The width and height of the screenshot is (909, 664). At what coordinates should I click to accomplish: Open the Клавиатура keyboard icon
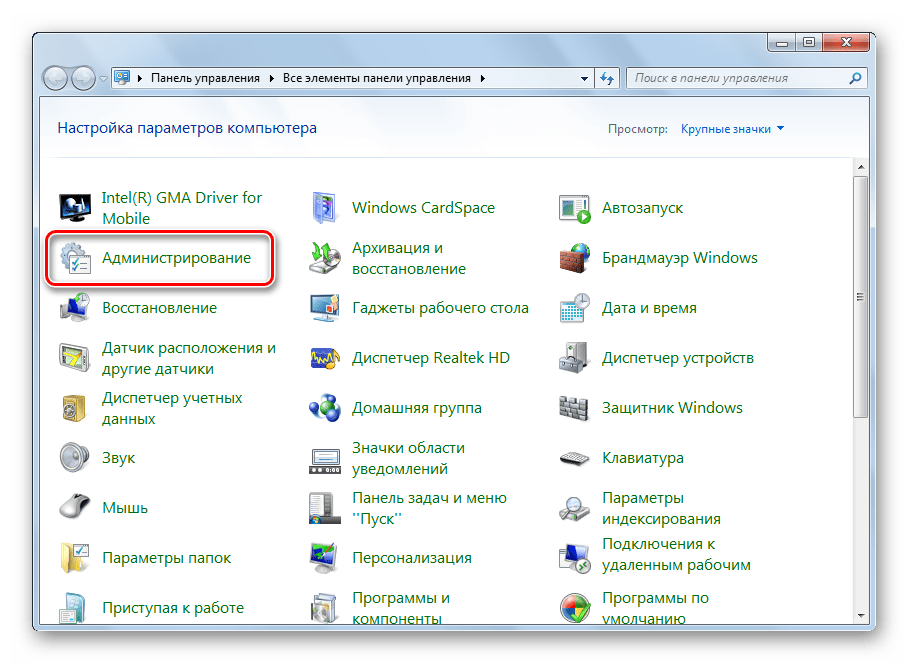coord(575,458)
